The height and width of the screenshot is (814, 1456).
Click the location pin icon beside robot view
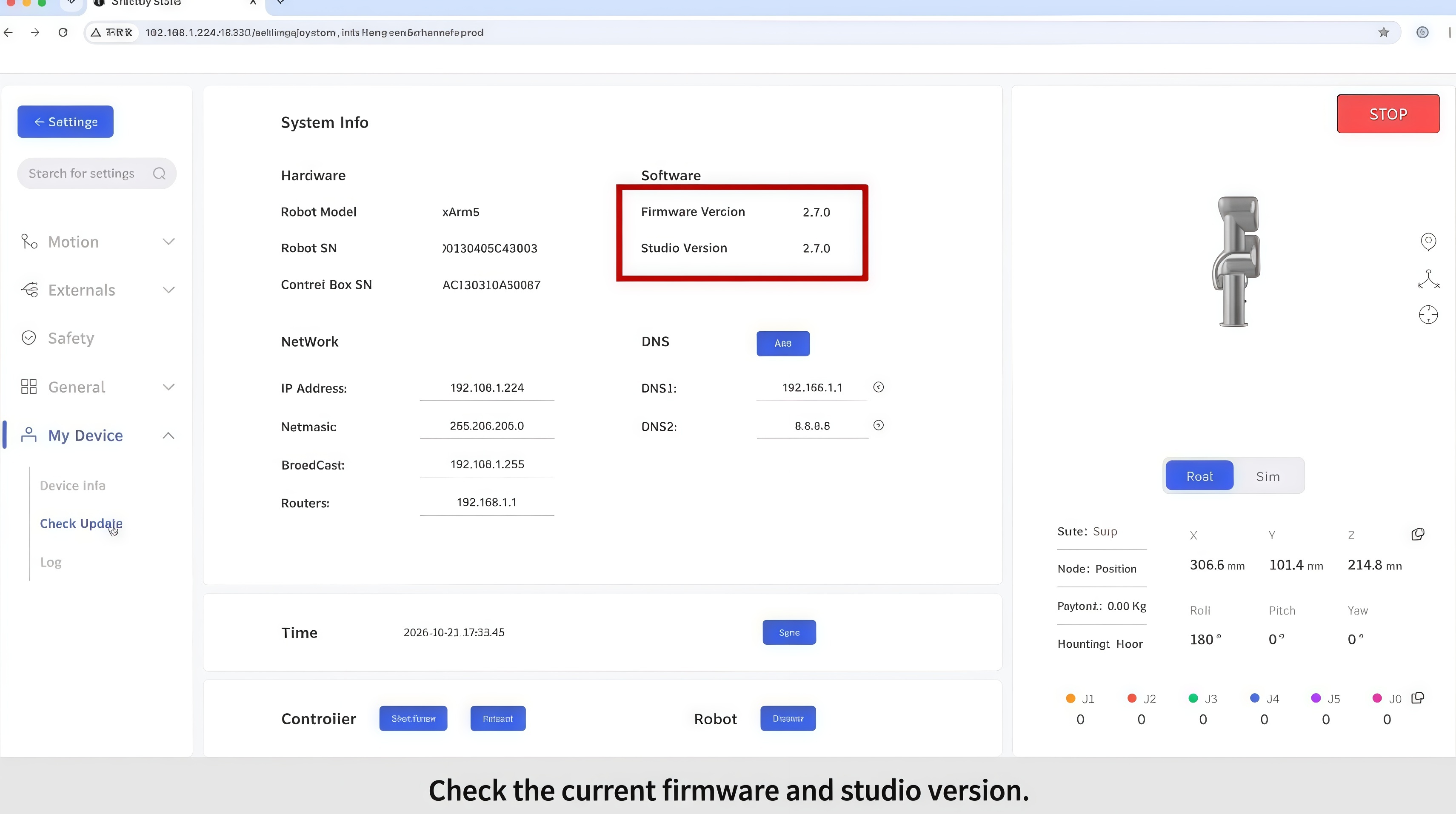[x=1428, y=242]
